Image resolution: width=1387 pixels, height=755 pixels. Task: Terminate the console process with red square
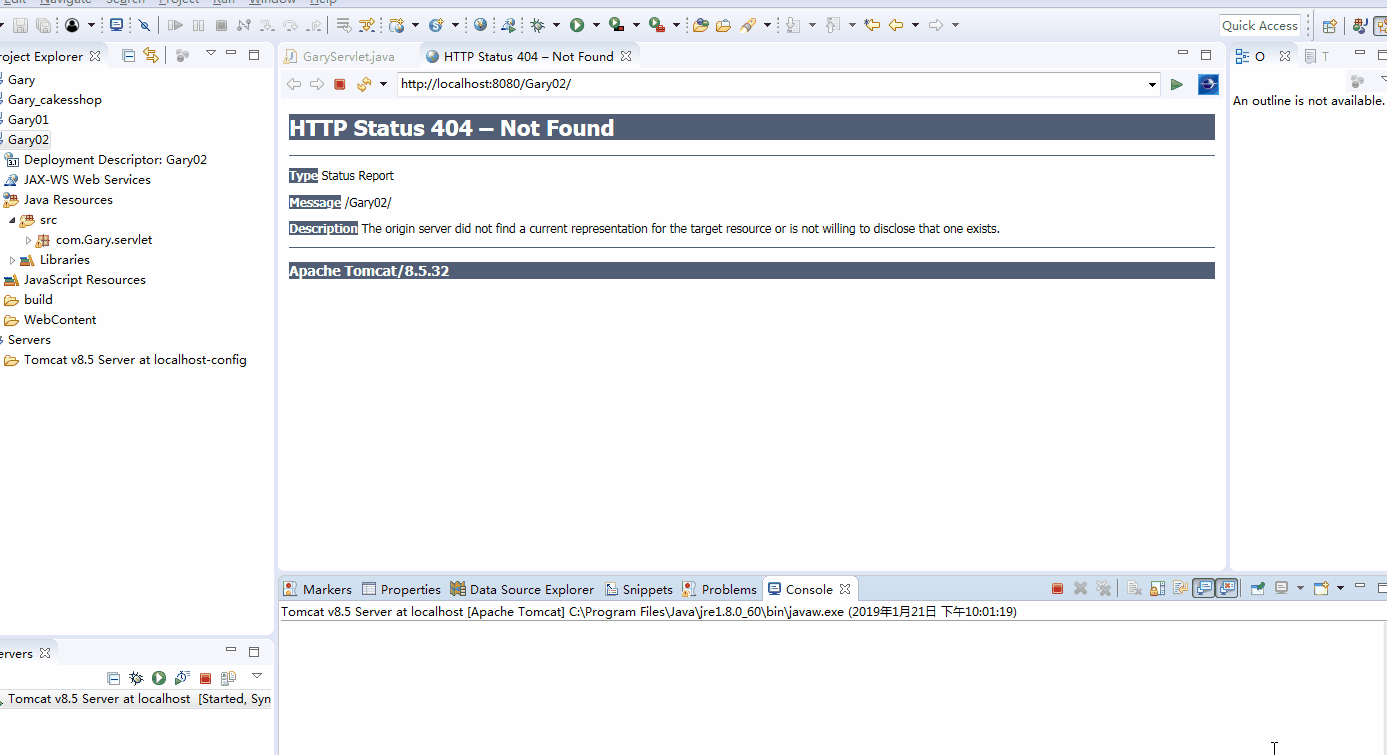(1057, 589)
